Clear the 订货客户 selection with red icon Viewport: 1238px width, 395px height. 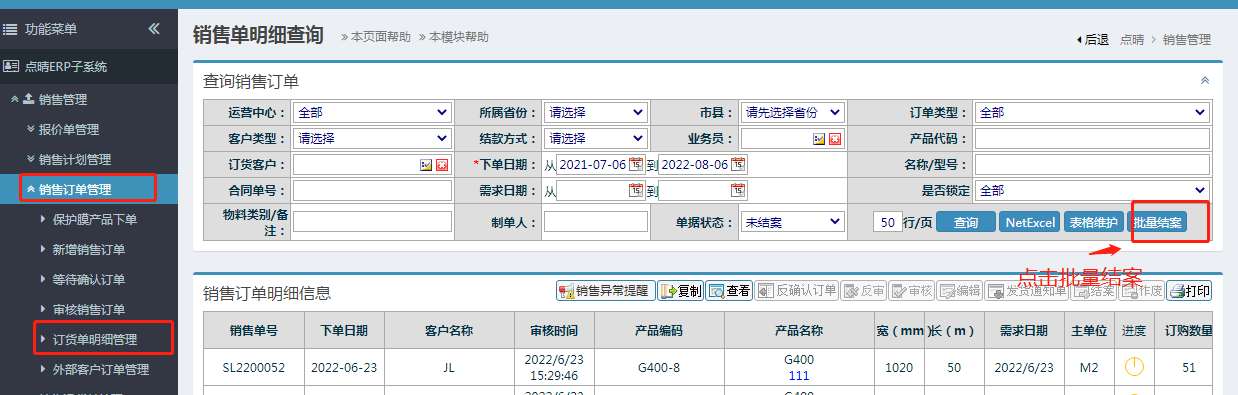[x=441, y=164]
